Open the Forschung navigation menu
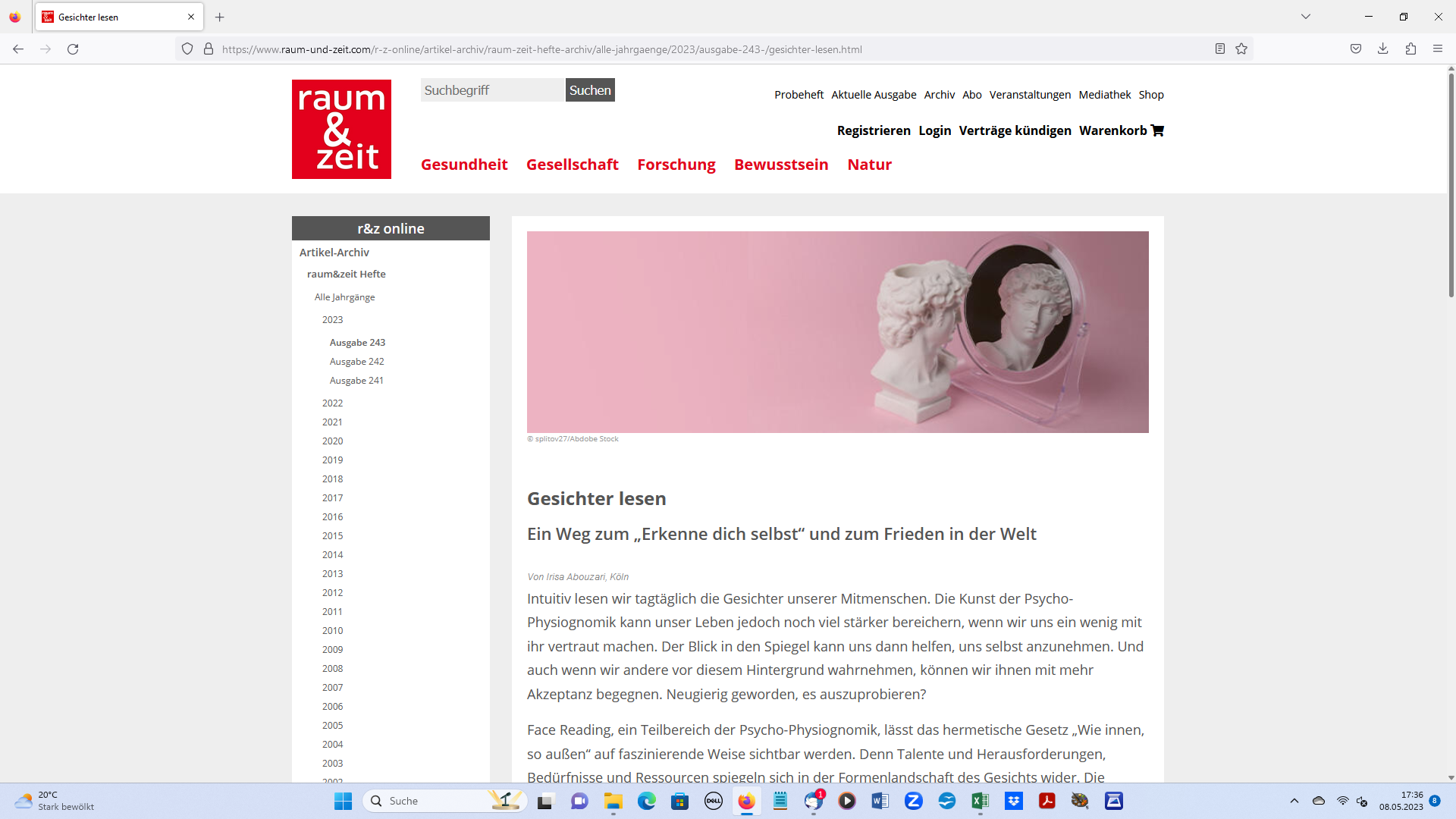The height and width of the screenshot is (819, 1456). click(x=676, y=165)
